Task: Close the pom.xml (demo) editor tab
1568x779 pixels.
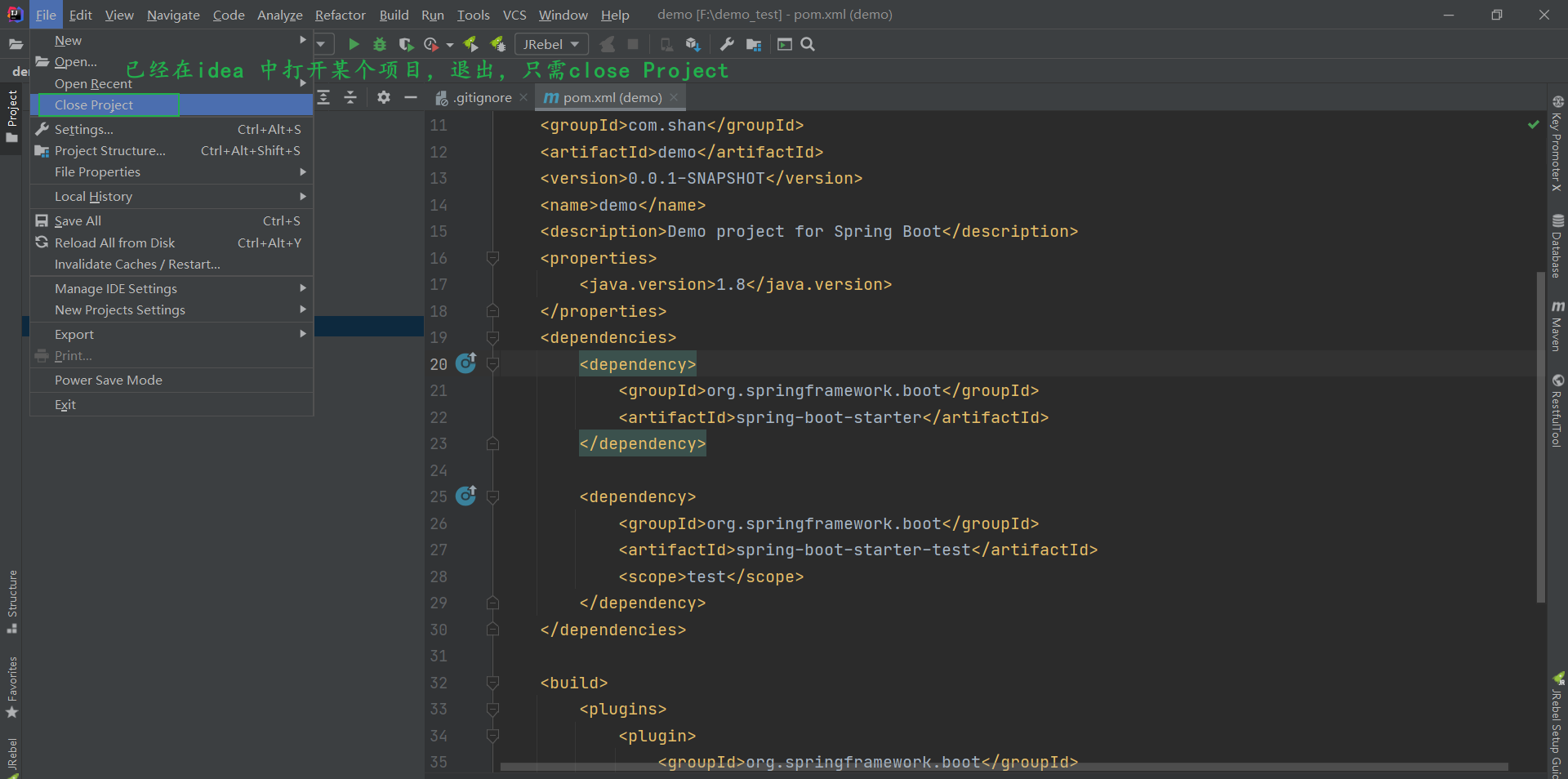Action: point(674,97)
